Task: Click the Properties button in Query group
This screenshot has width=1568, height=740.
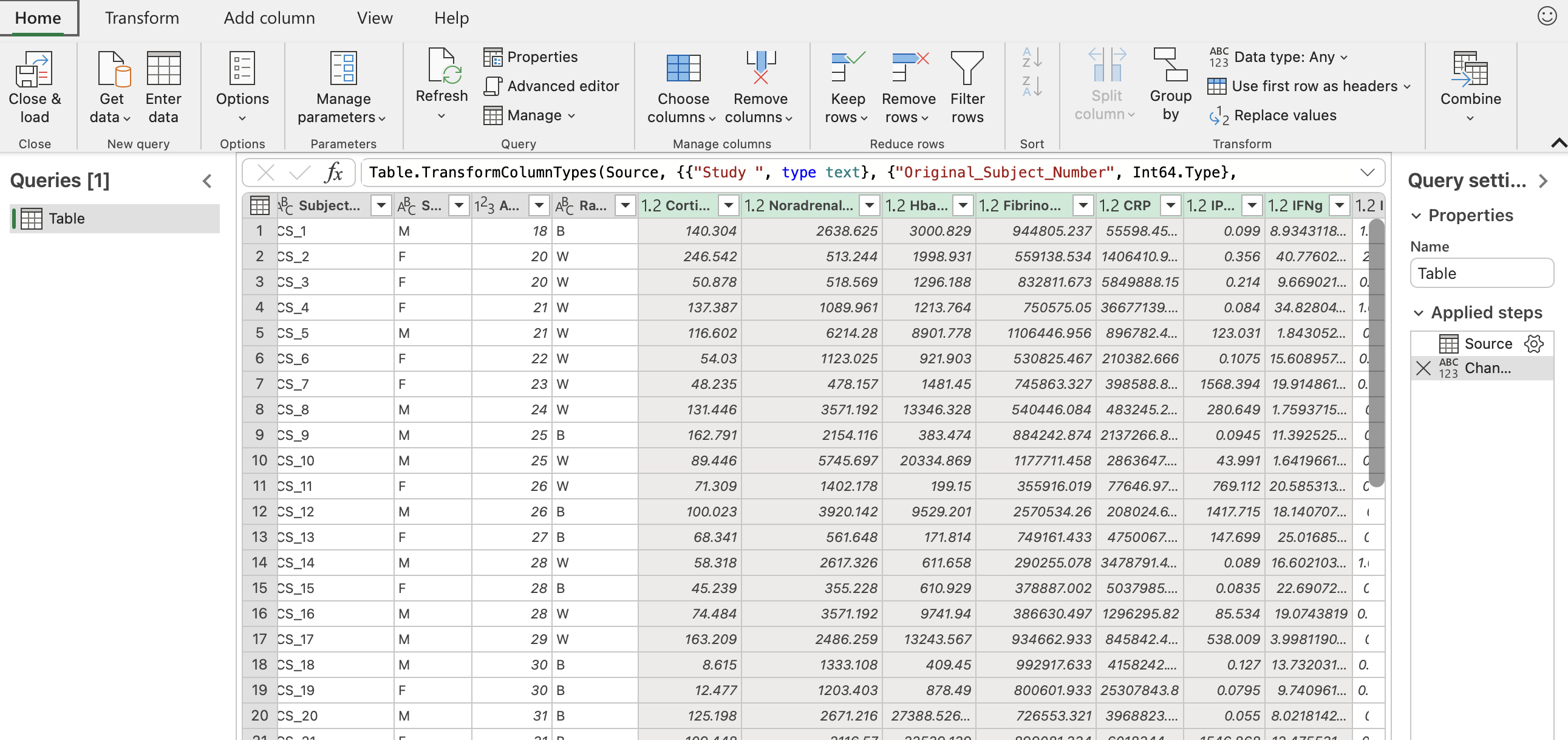Action: click(x=531, y=57)
